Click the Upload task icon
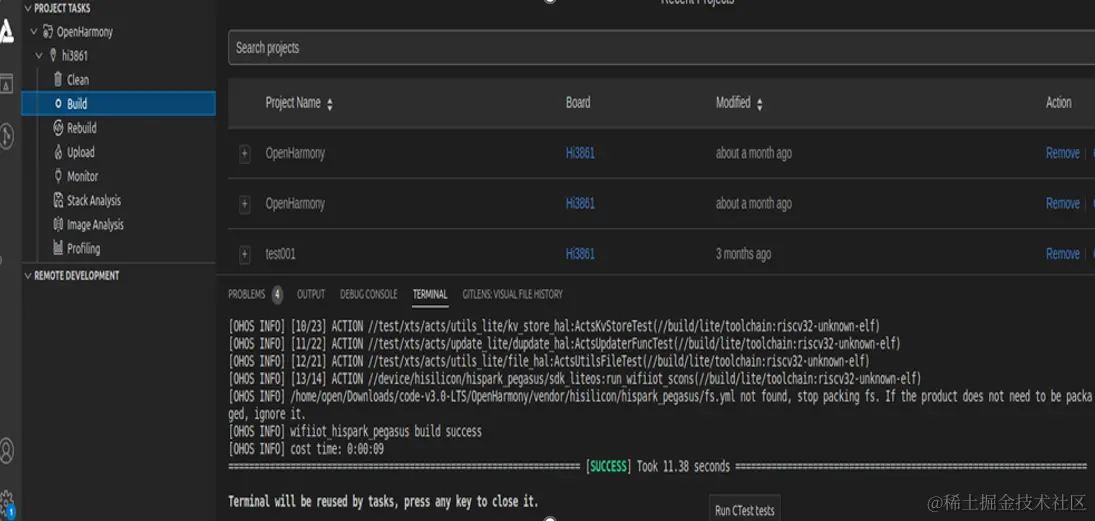The width and height of the screenshot is (1095, 521). click(59, 152)
